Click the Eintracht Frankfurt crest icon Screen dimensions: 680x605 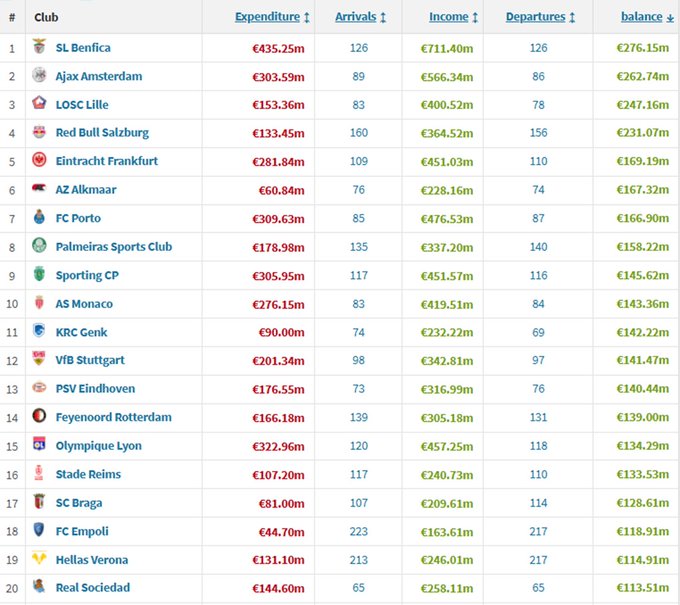point(39,161)
